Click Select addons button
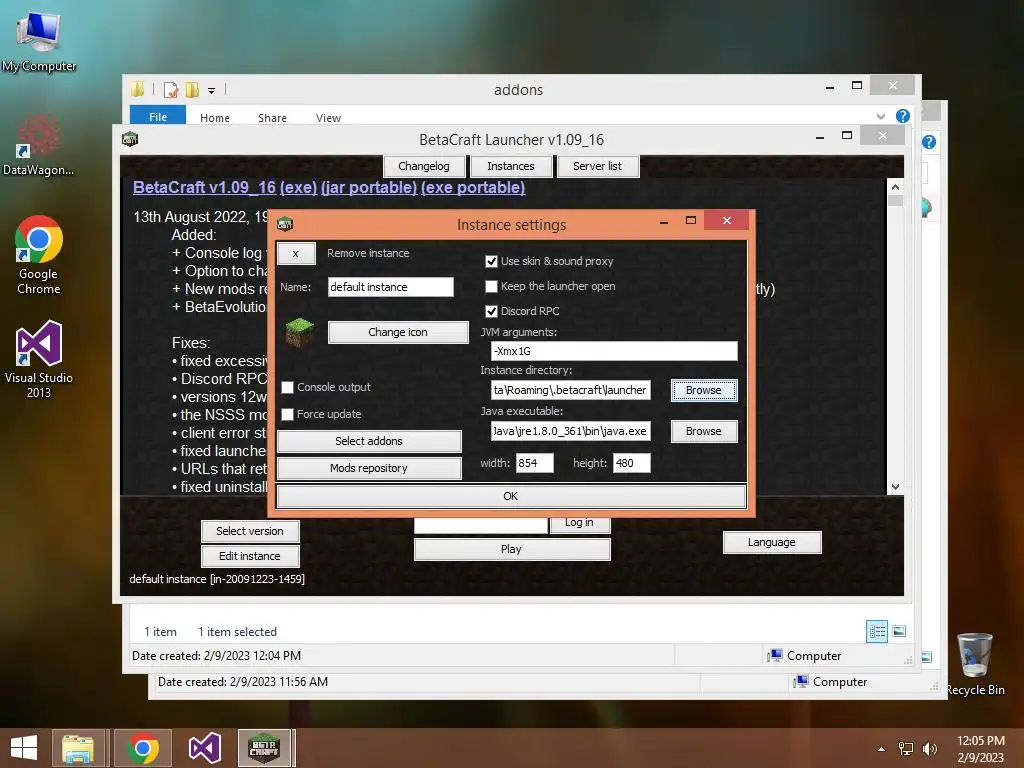This screenshot has height=768, width=1024. coord(369,441)
